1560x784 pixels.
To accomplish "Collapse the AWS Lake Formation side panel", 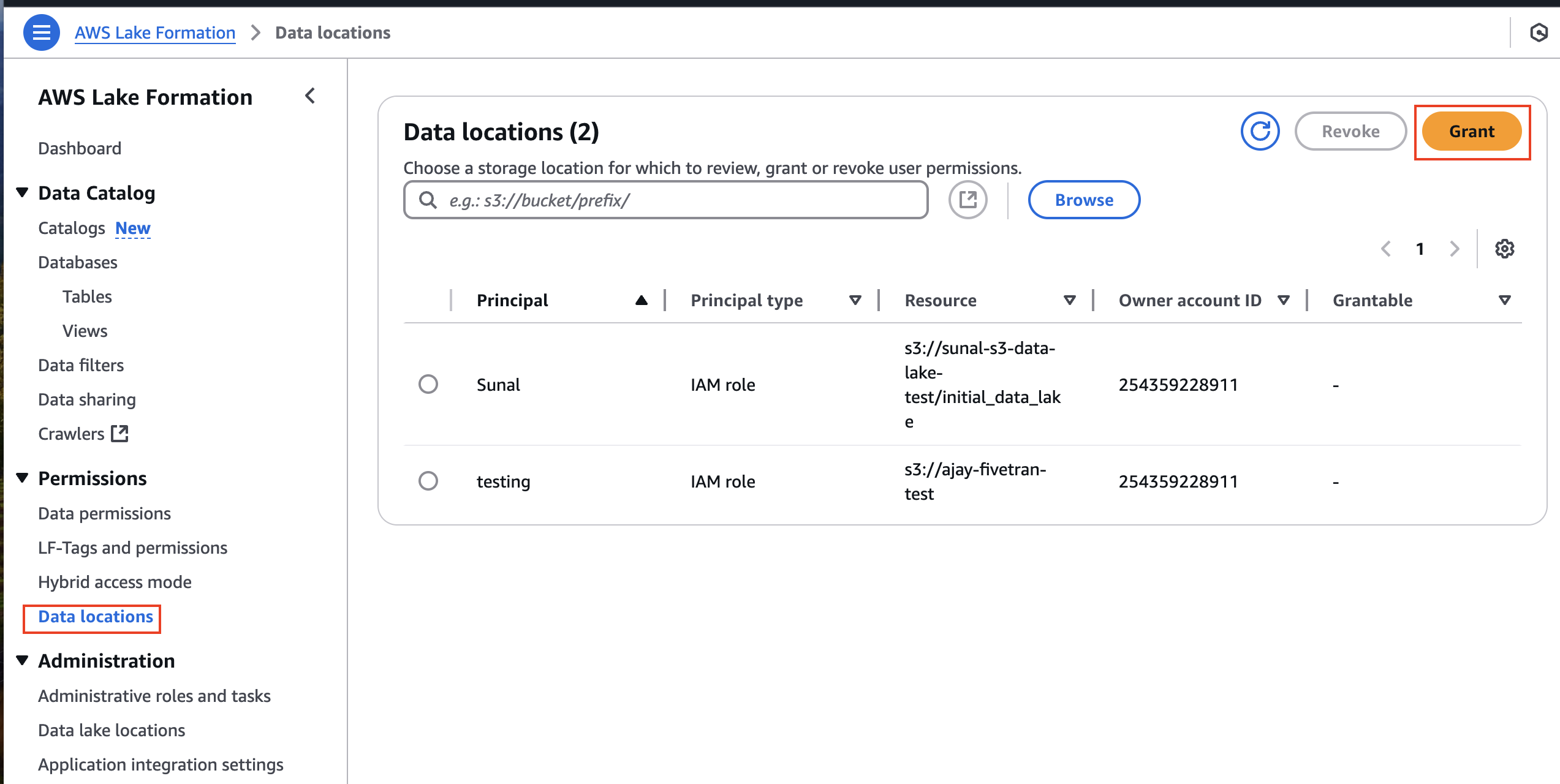I will (x=310, y=96).
